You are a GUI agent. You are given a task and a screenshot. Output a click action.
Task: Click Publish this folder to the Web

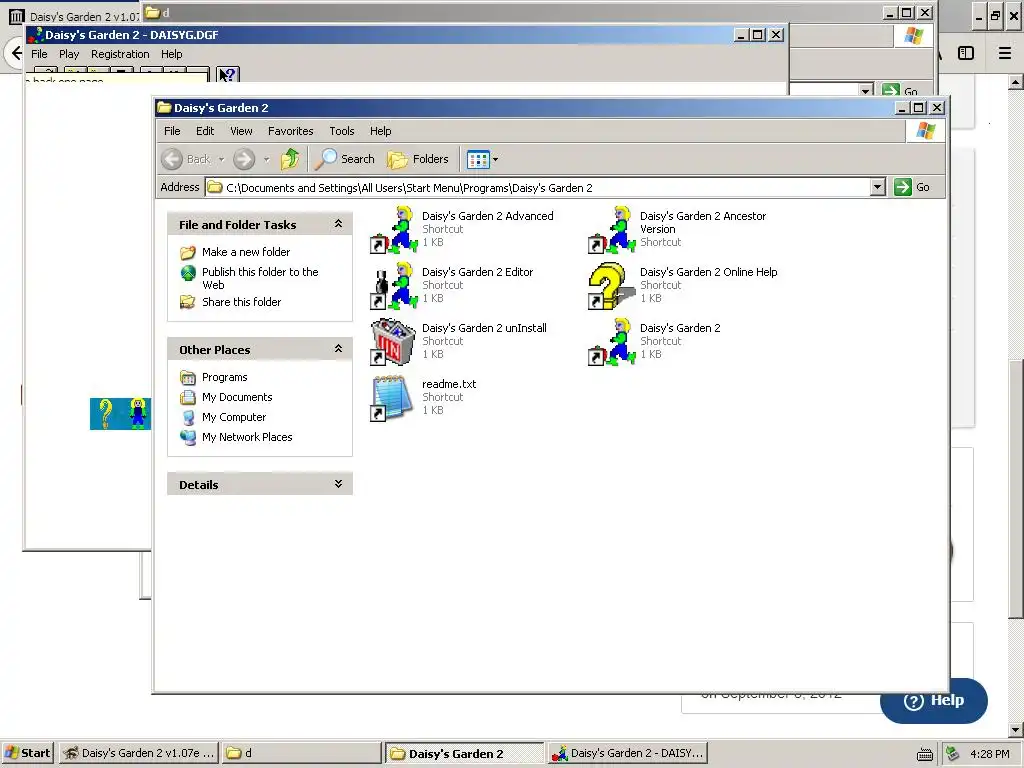point(260,278)
